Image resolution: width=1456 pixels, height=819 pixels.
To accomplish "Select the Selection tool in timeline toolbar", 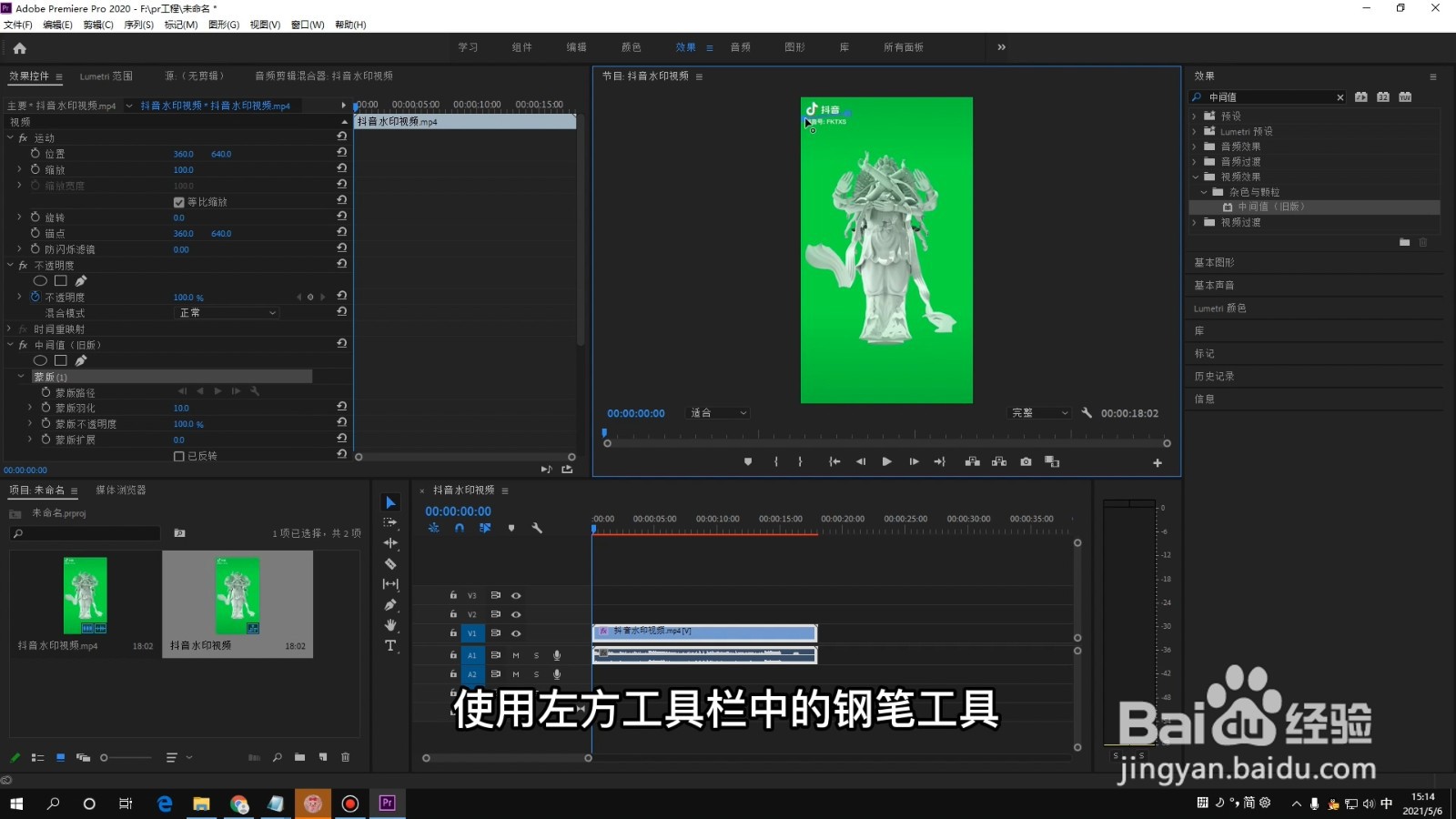I will click(x=390, y=502).
